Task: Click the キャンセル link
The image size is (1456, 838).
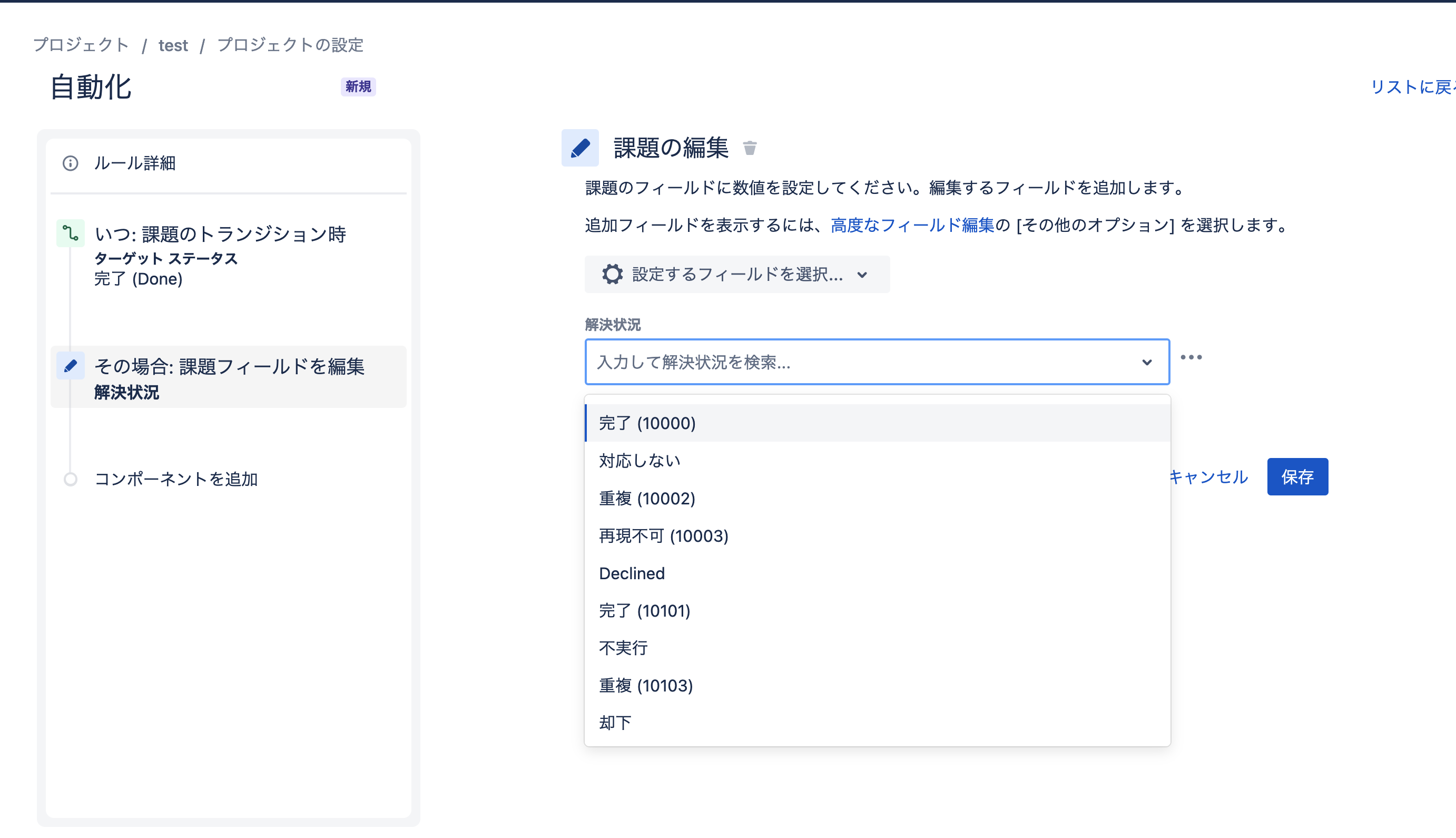Action: click(1208, 476)
